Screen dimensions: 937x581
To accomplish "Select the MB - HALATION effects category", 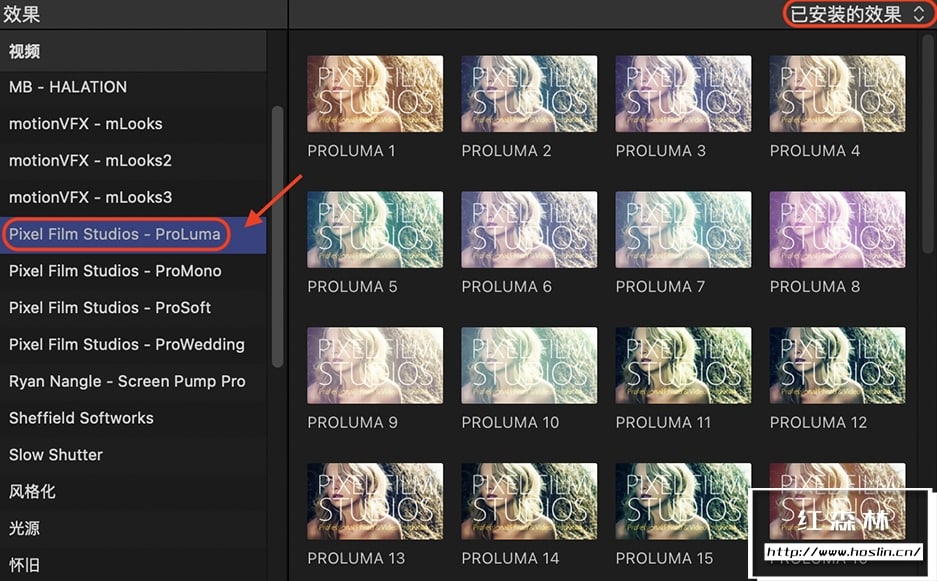I will [x=133, y=87].
